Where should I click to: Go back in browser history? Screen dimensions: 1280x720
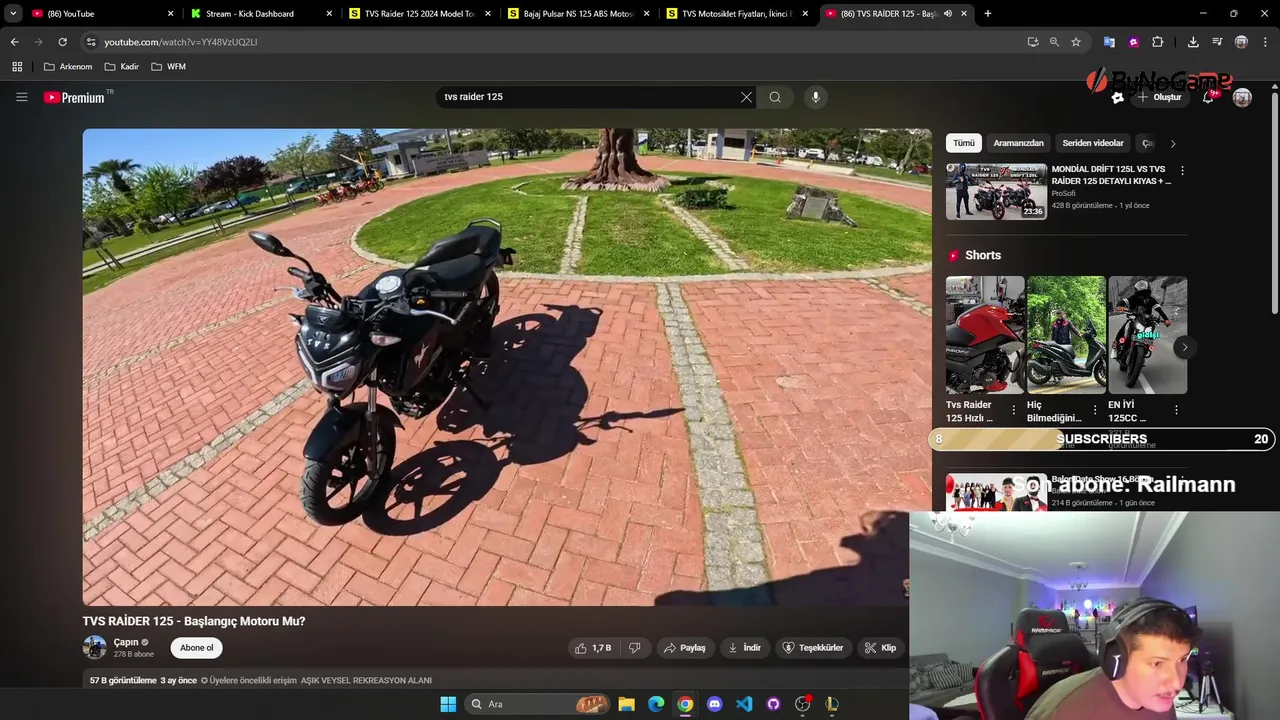[x=14, y=42]
